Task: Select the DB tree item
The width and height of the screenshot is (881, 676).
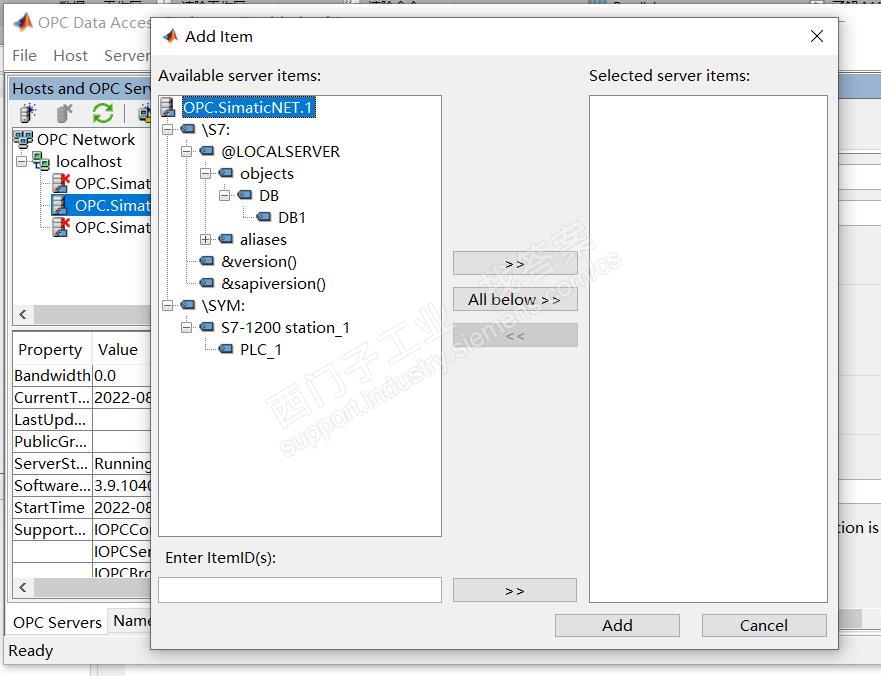Action: pos(269,196)
